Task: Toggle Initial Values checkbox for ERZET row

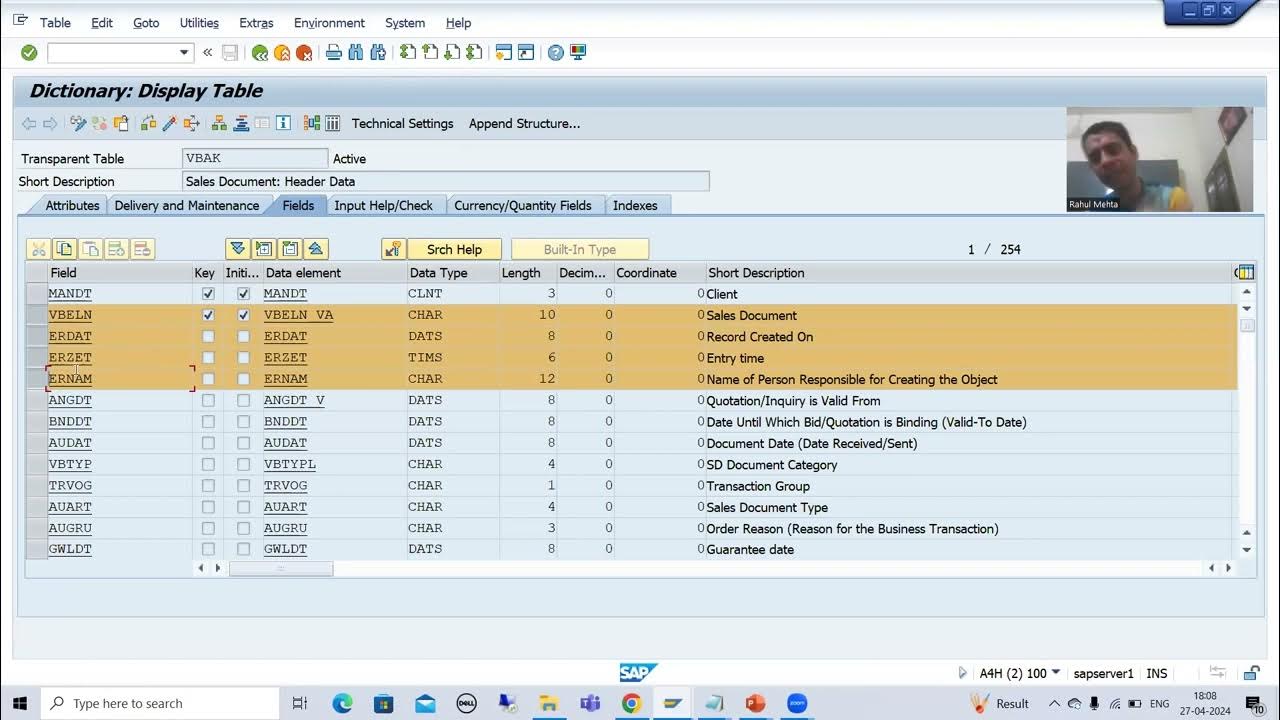Action: pyautogui.click(x=243, y=358)
